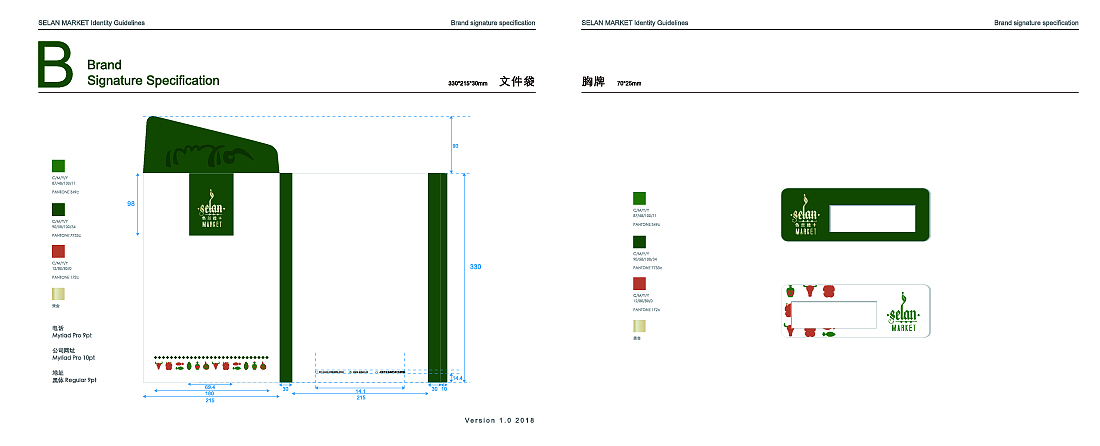Click the 胸牌 heading
Image resolution: width=1100 pixels, height=446 pixels.
593,81
